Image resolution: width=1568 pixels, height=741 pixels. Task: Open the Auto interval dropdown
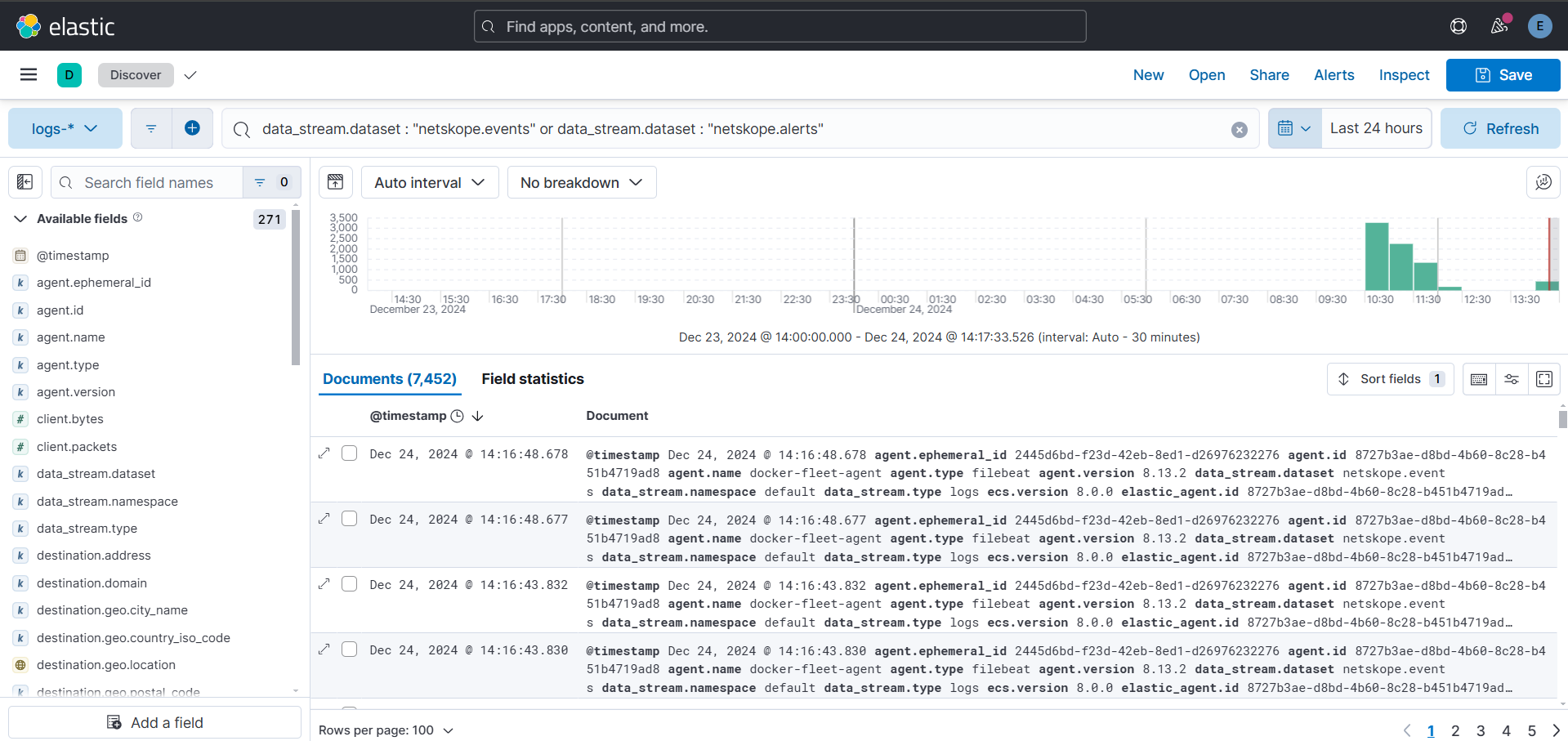tap(430, 182)
